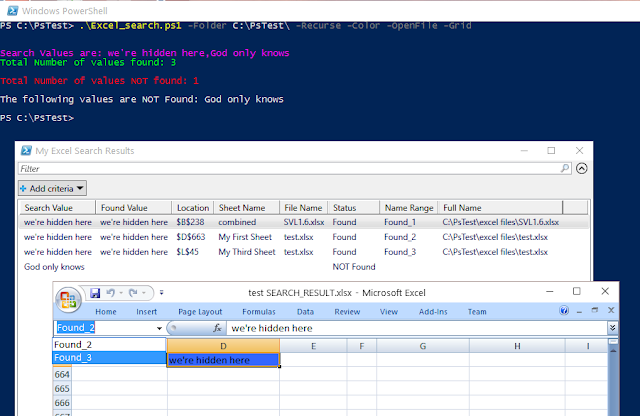640x416 pixels.
Task: Click the Excel formula bar text
Action: coord(272,328)
